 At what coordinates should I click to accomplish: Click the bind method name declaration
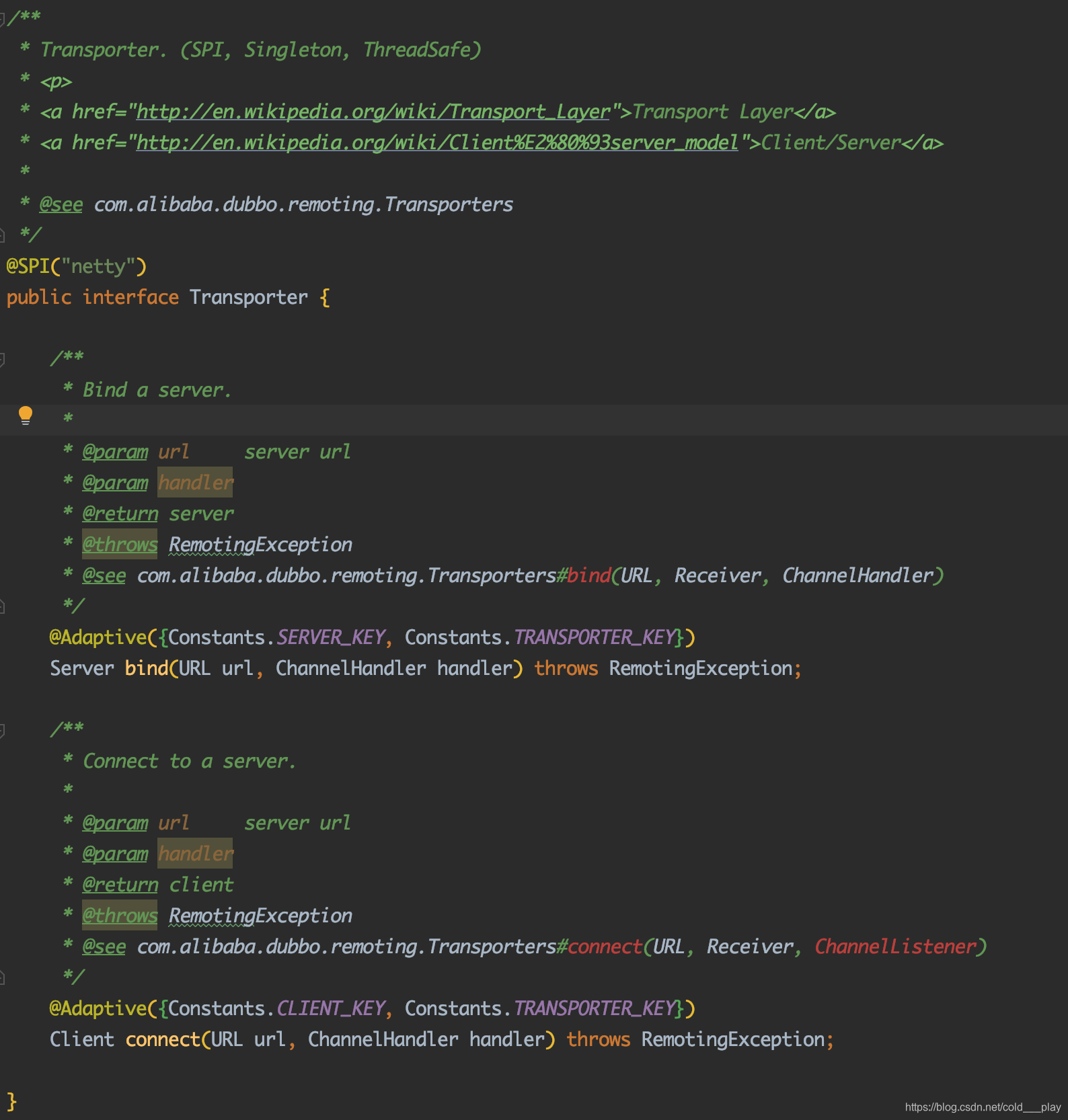pyautogui.click(x=147, y=668)
